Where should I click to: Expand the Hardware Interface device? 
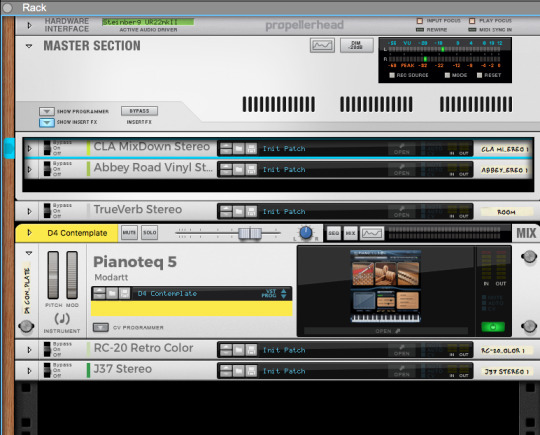29,25
